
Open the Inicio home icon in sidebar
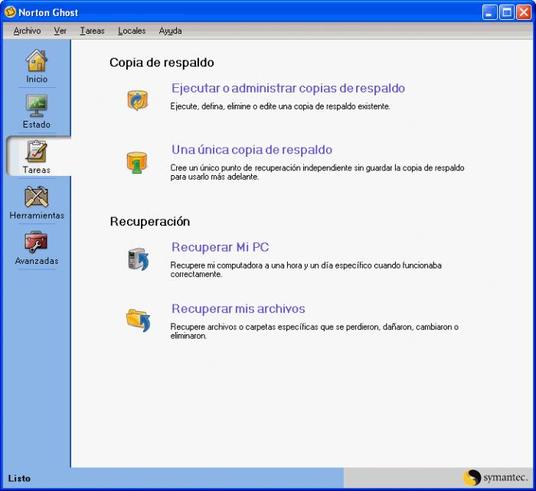tap(37, 61)
